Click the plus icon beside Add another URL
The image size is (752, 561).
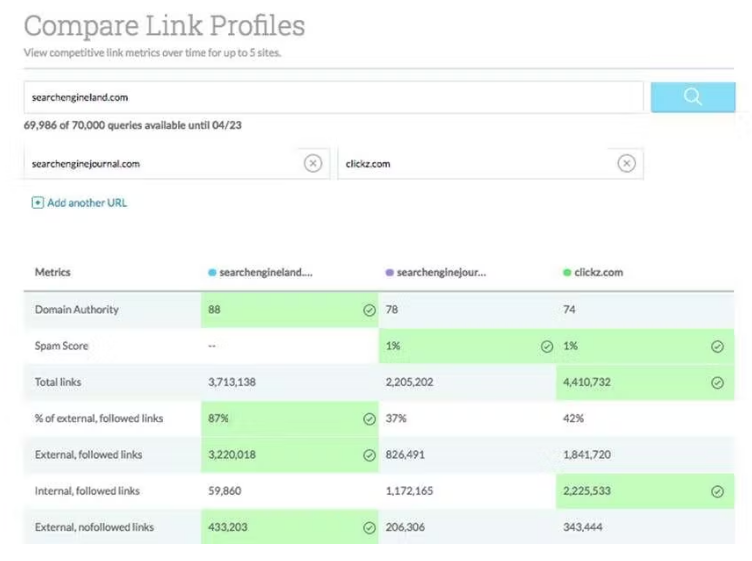[38, 203]
